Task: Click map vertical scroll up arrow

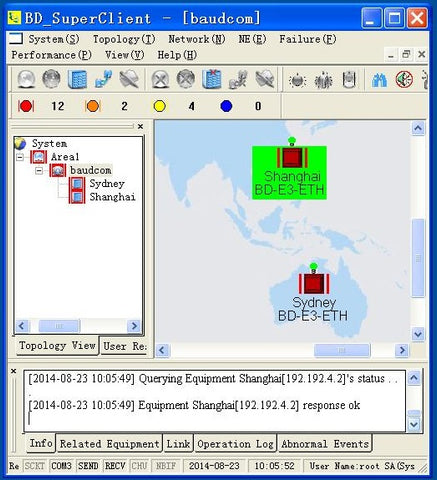Action: coord(418,128)
